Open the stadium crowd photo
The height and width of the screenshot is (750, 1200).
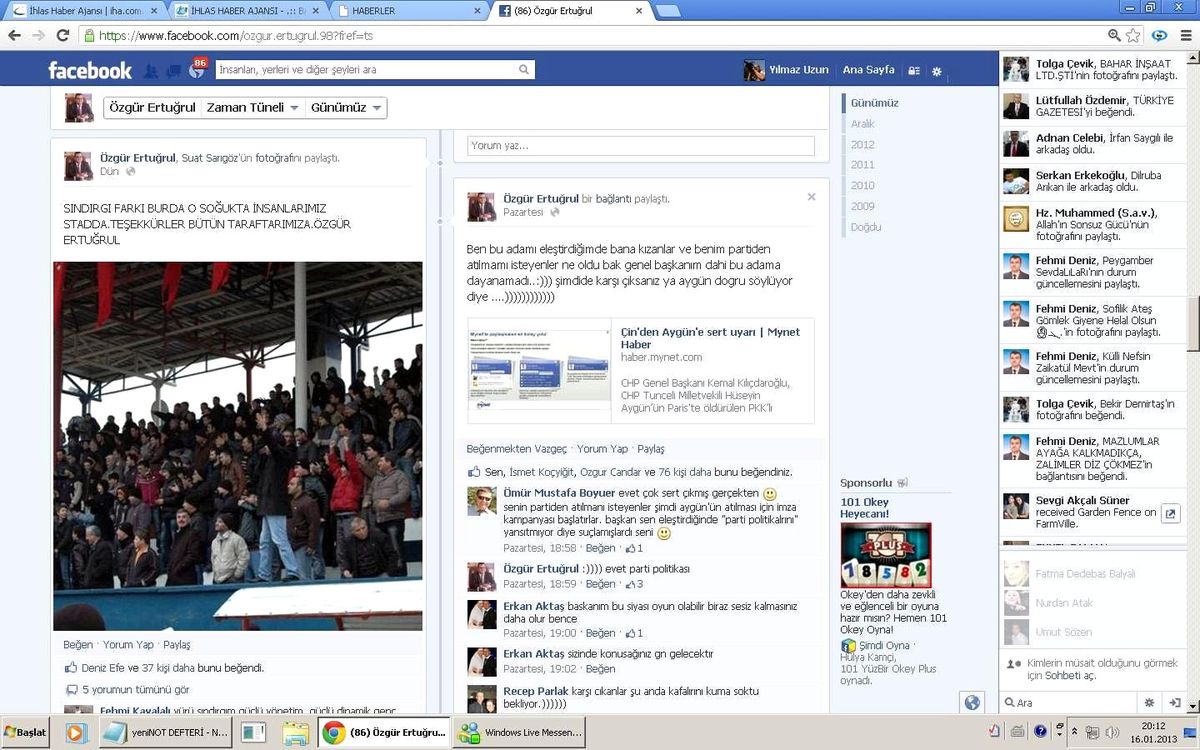(x=238, y=446)
